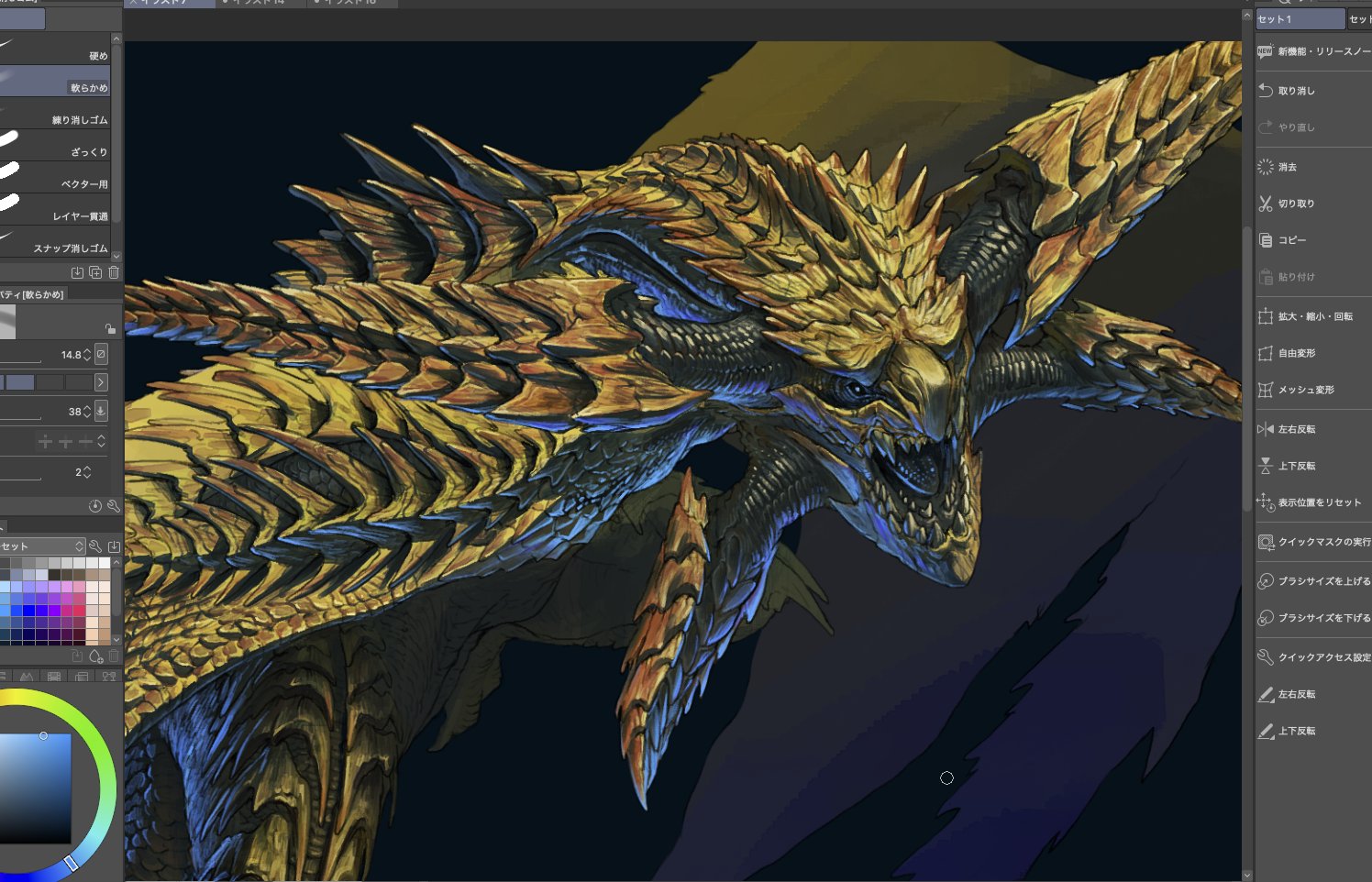Viewport: 1372px width, 882px height.
Task: Select the 練り消しゴム sub tool
Action: 55,113
